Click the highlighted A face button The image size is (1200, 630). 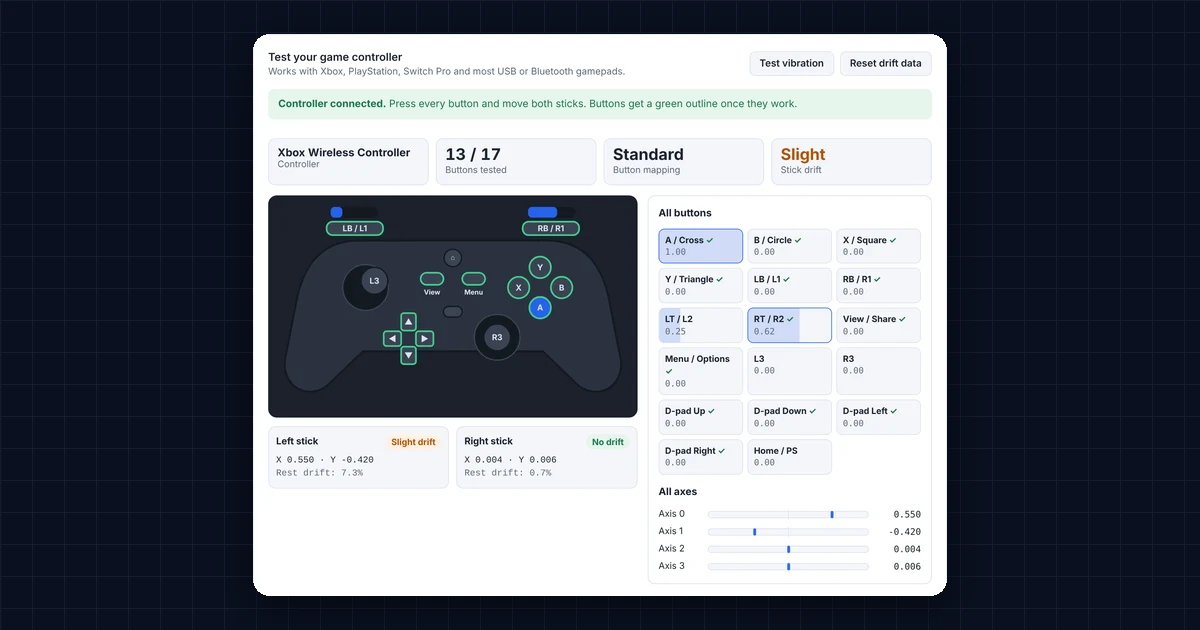pyautogui.click(x=540, y=309)
